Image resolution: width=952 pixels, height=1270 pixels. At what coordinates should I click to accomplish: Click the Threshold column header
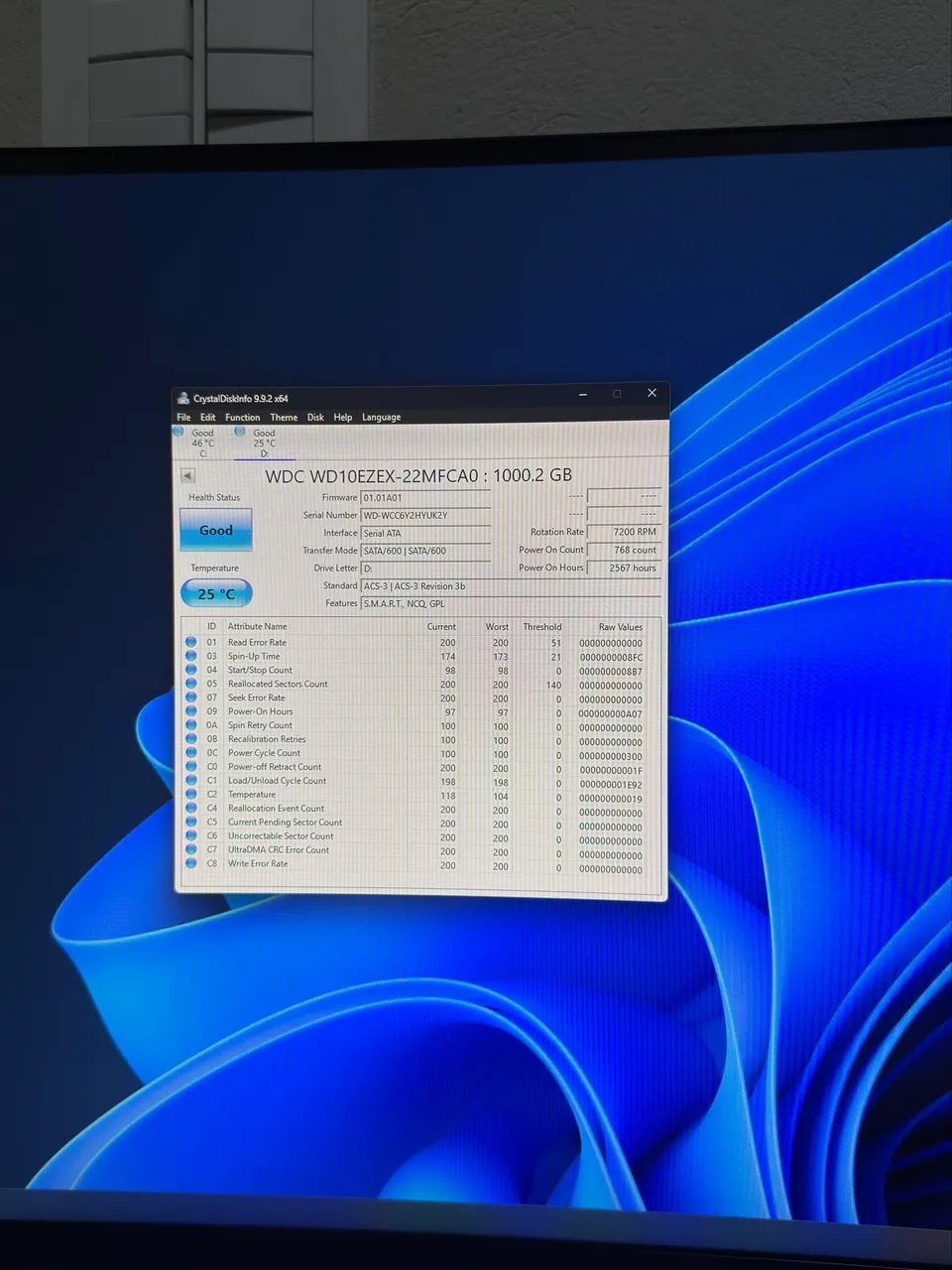tap(542, 627)
